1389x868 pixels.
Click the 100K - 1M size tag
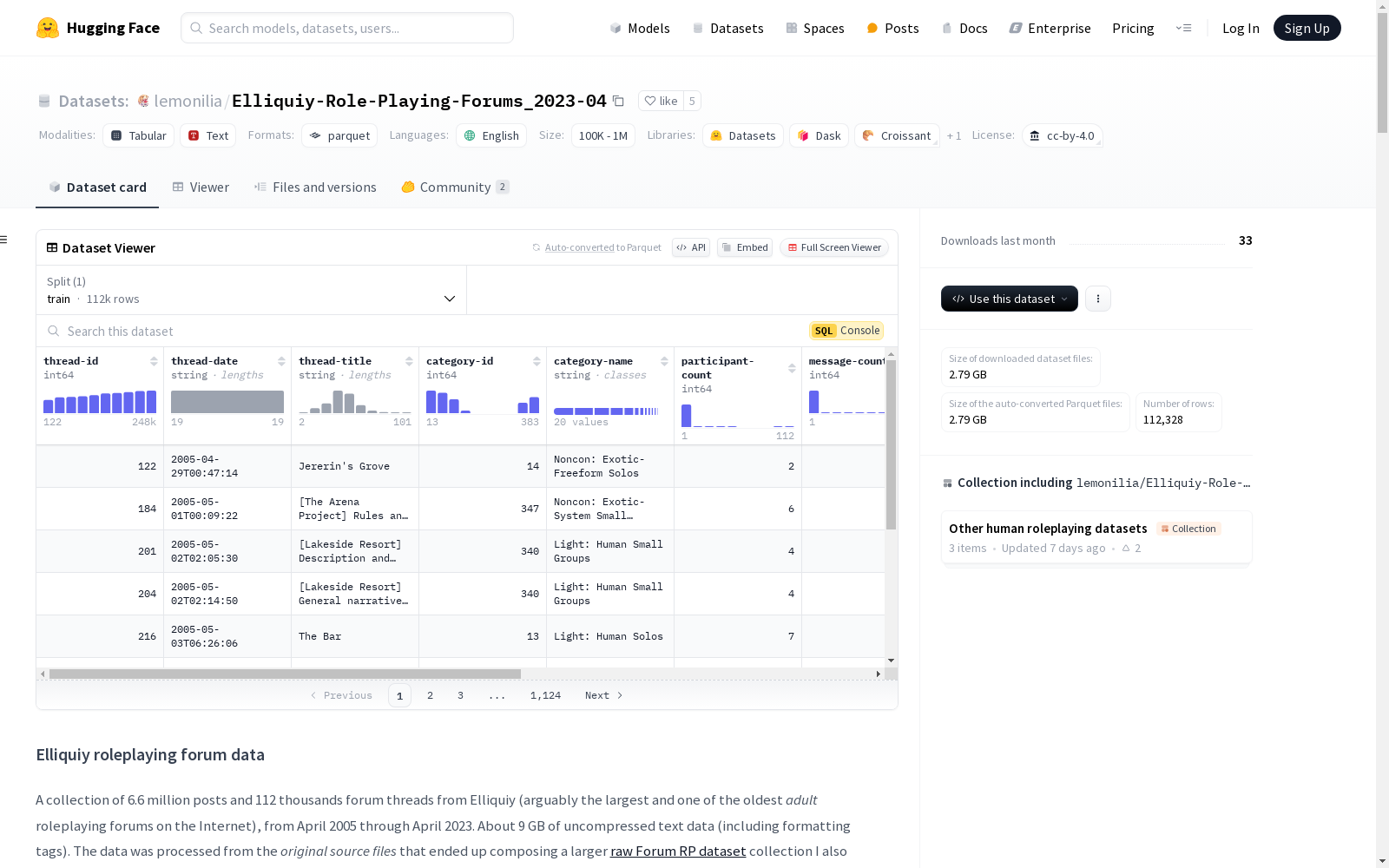coord(603,135)
